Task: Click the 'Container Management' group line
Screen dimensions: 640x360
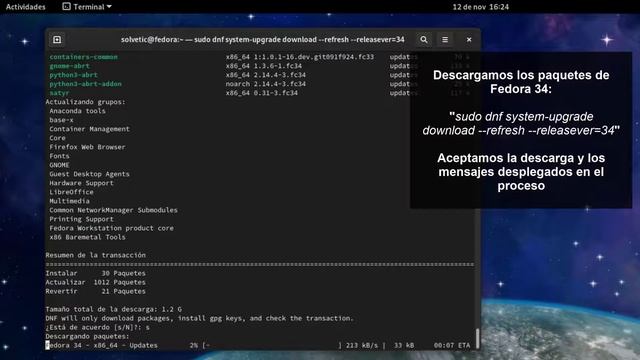Action: click(x=89, y=129)
